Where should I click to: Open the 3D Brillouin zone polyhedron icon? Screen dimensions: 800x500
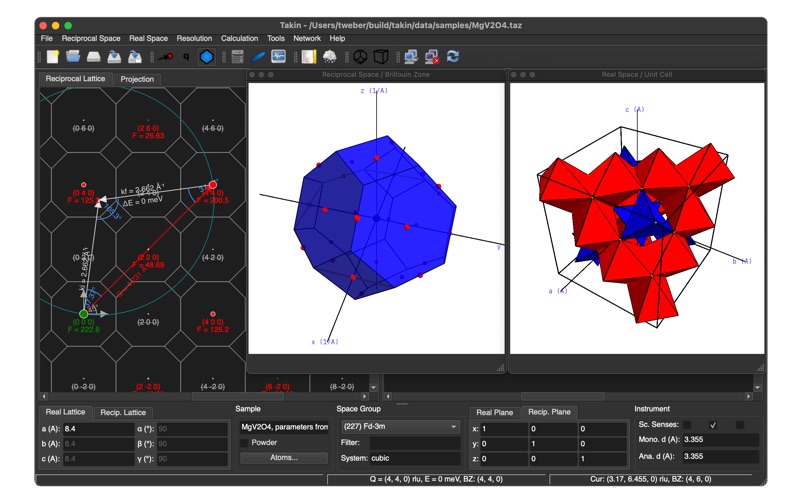click(360, 57)
